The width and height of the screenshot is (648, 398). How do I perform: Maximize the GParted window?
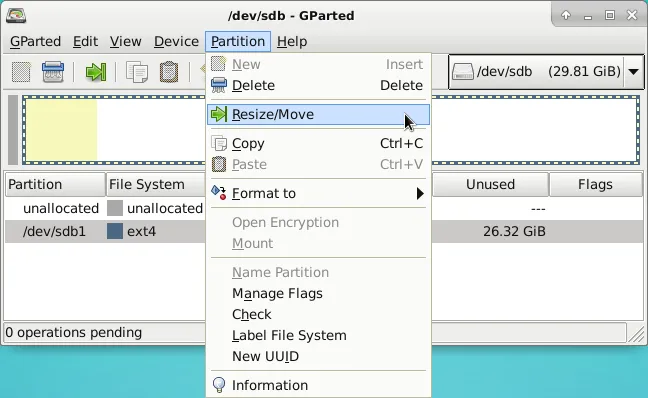coord(610,16)
